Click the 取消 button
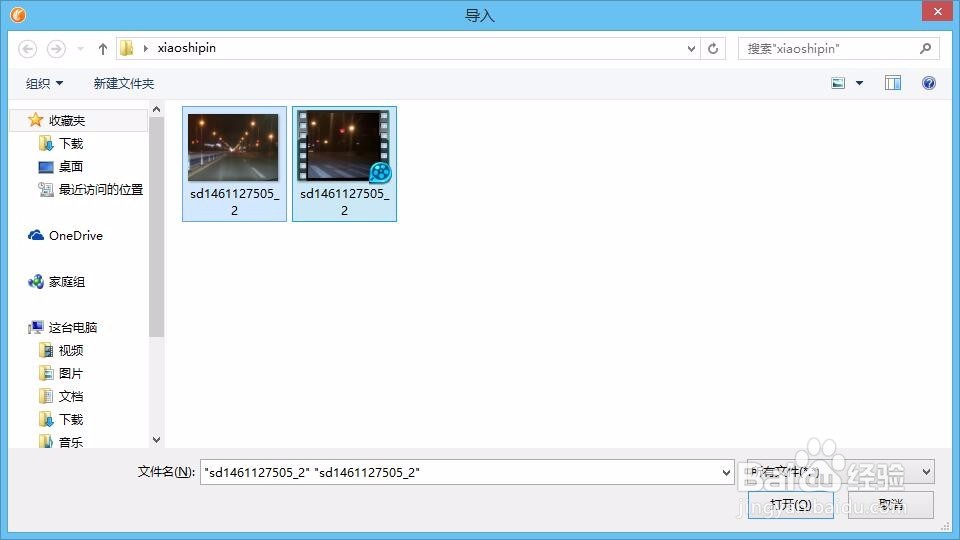Image resolution: width=960 pixels, height=540 pixels. pos(891,504)
